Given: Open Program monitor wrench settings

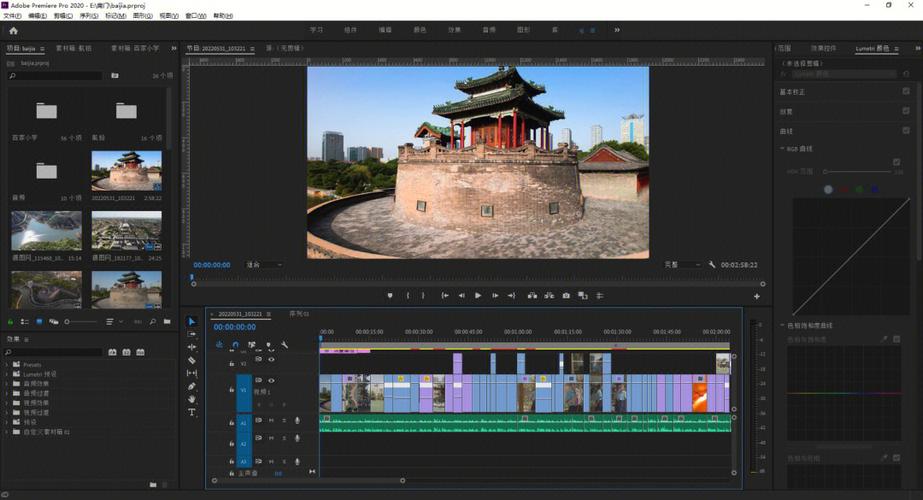Looking at the screenshot, I should [x=712, y=265].
